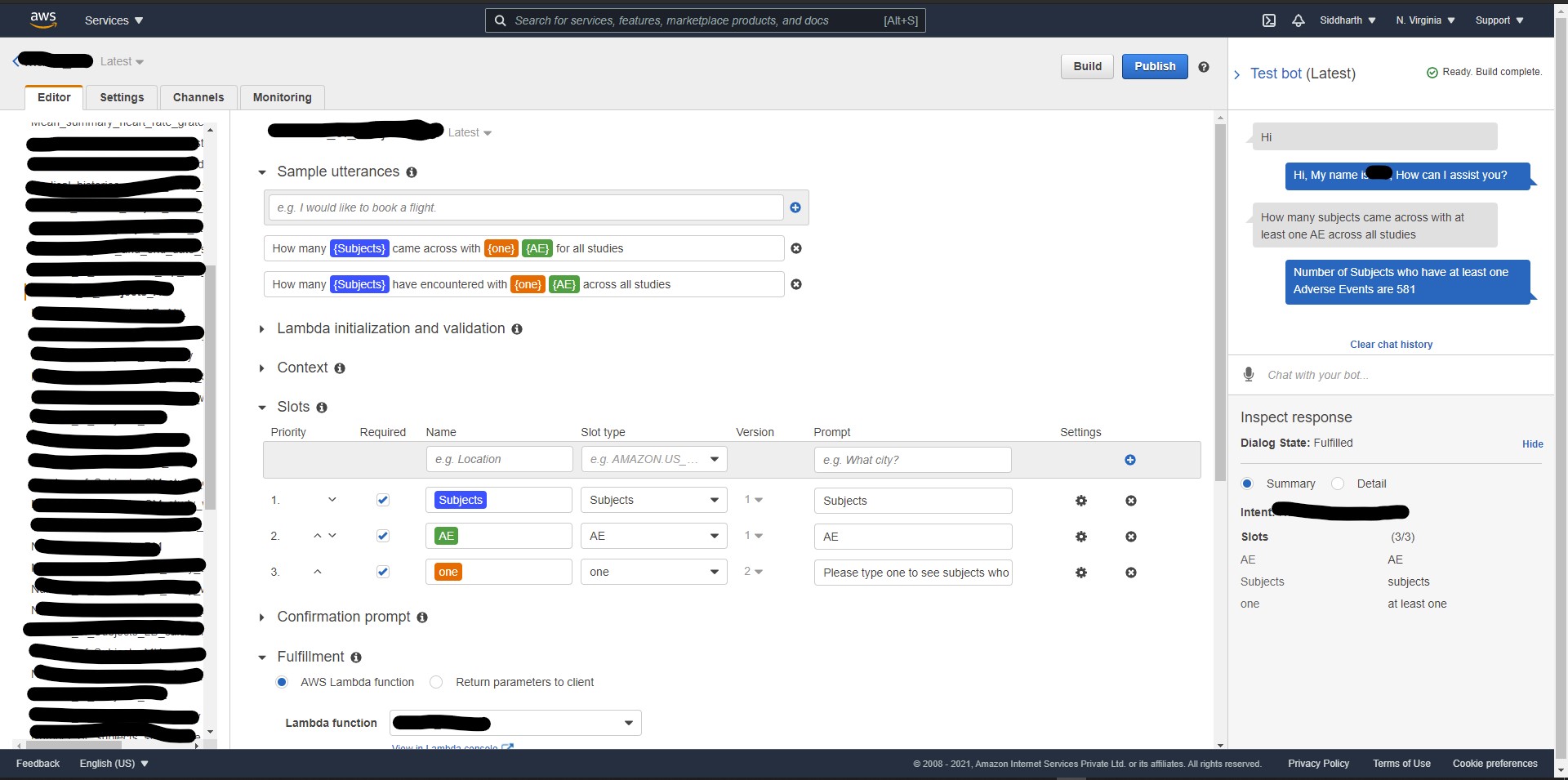Click the Publish button

click(x=1154, y=66)
